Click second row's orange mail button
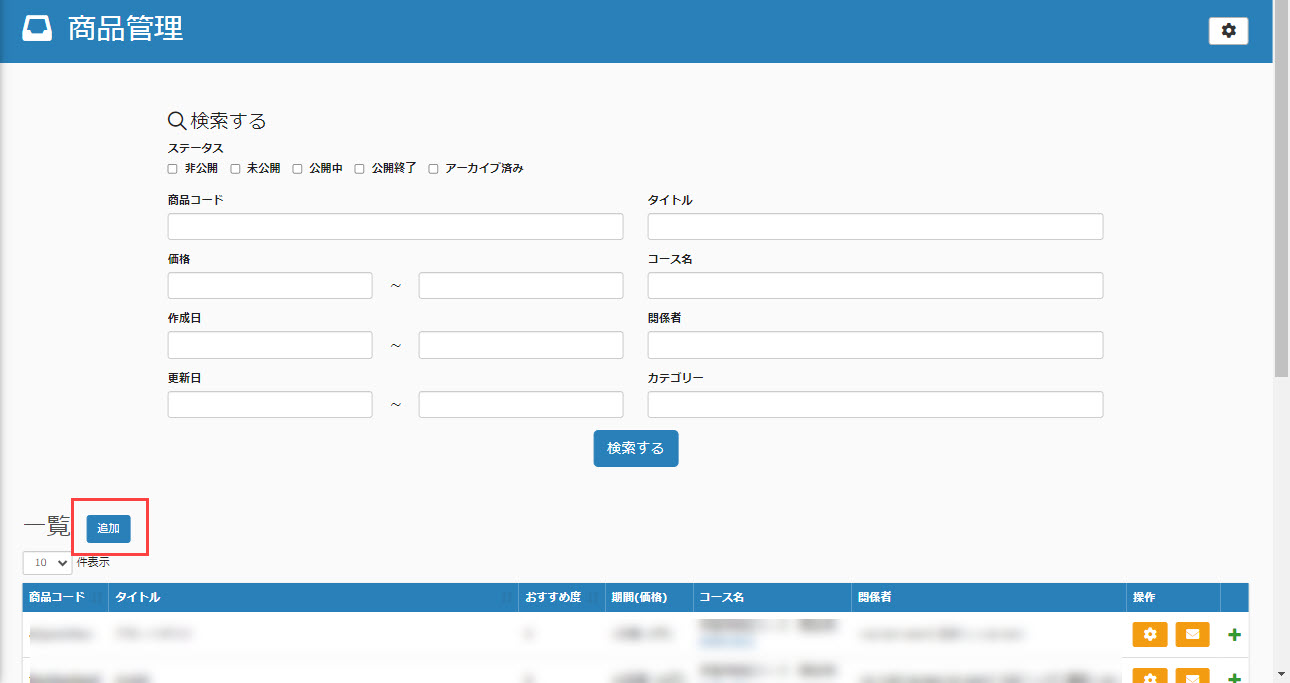Image resolution: width=1290 pixels, height=683 pixels. coord(1192,677)
